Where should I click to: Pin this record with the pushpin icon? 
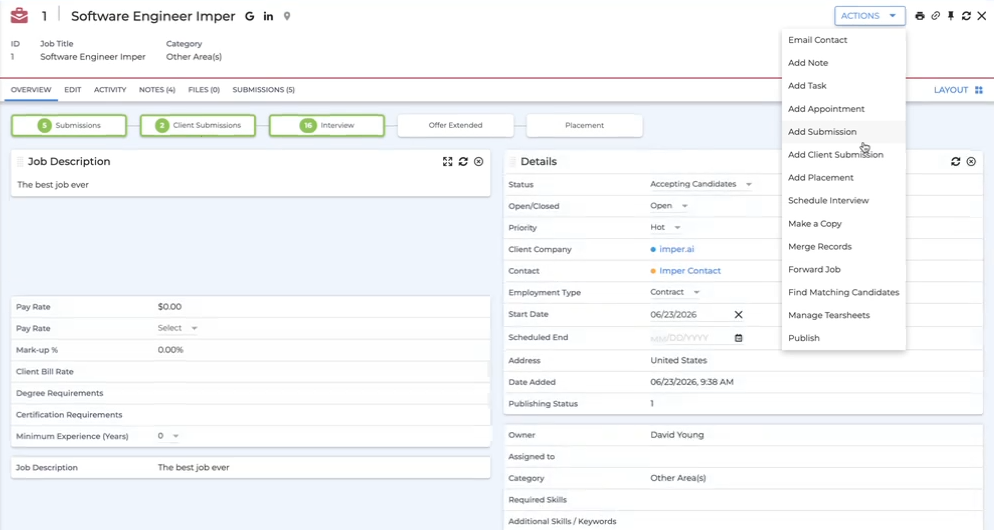pos(951,16)
